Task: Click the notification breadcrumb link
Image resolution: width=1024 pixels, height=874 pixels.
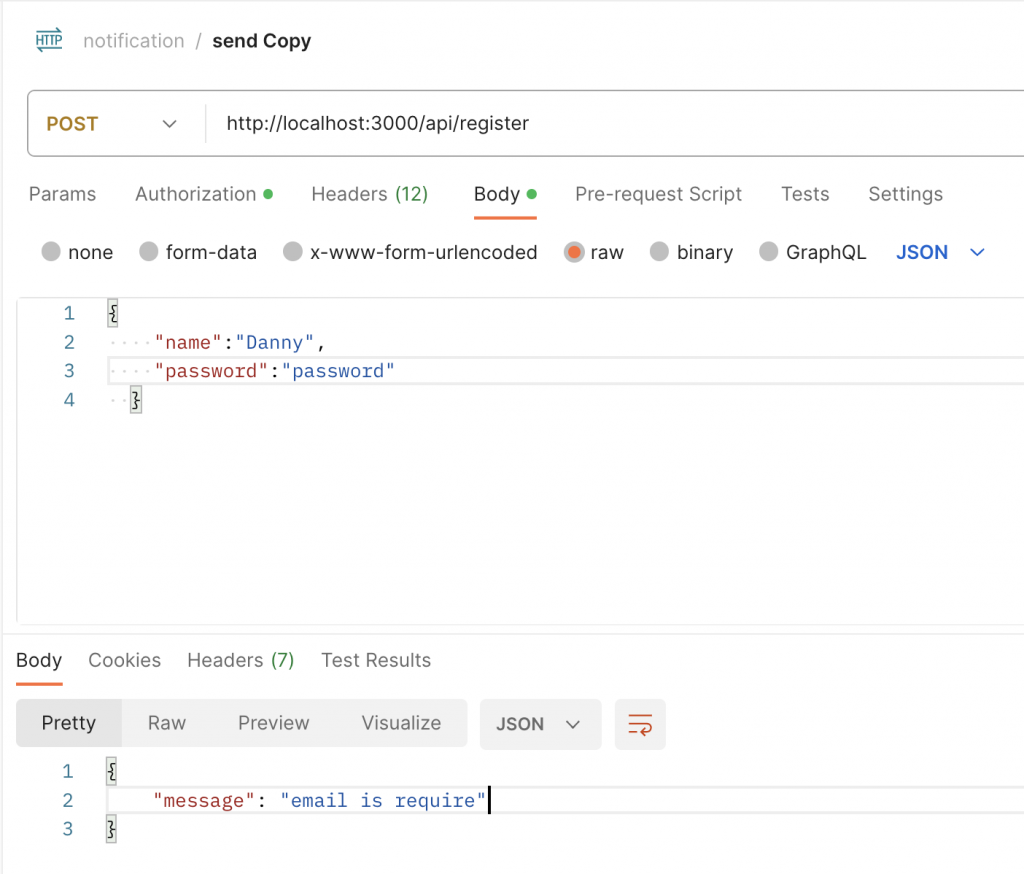Action: pyautogui.click(x=134, y=41)
